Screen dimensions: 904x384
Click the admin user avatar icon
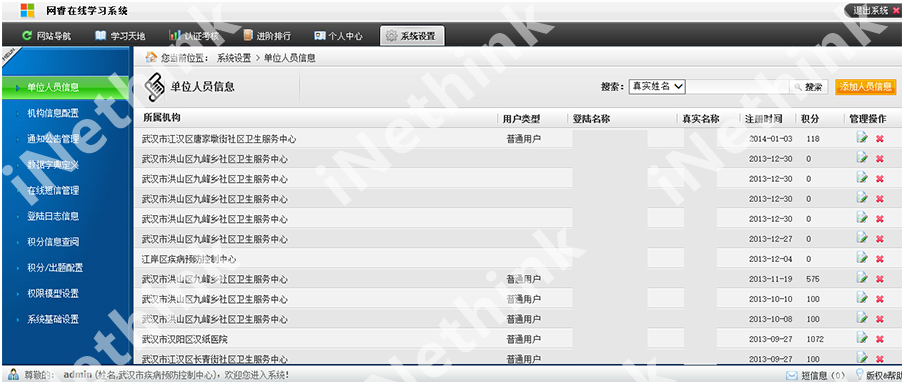[14, 375]
